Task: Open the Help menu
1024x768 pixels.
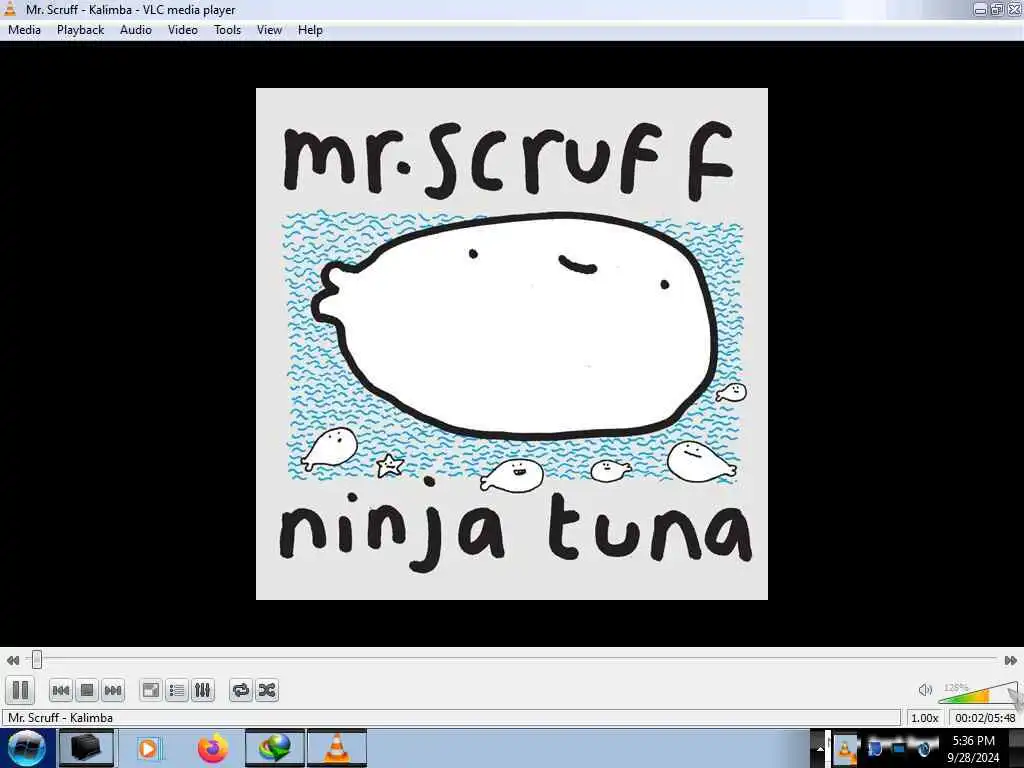Action: click(x=310, y=30)
